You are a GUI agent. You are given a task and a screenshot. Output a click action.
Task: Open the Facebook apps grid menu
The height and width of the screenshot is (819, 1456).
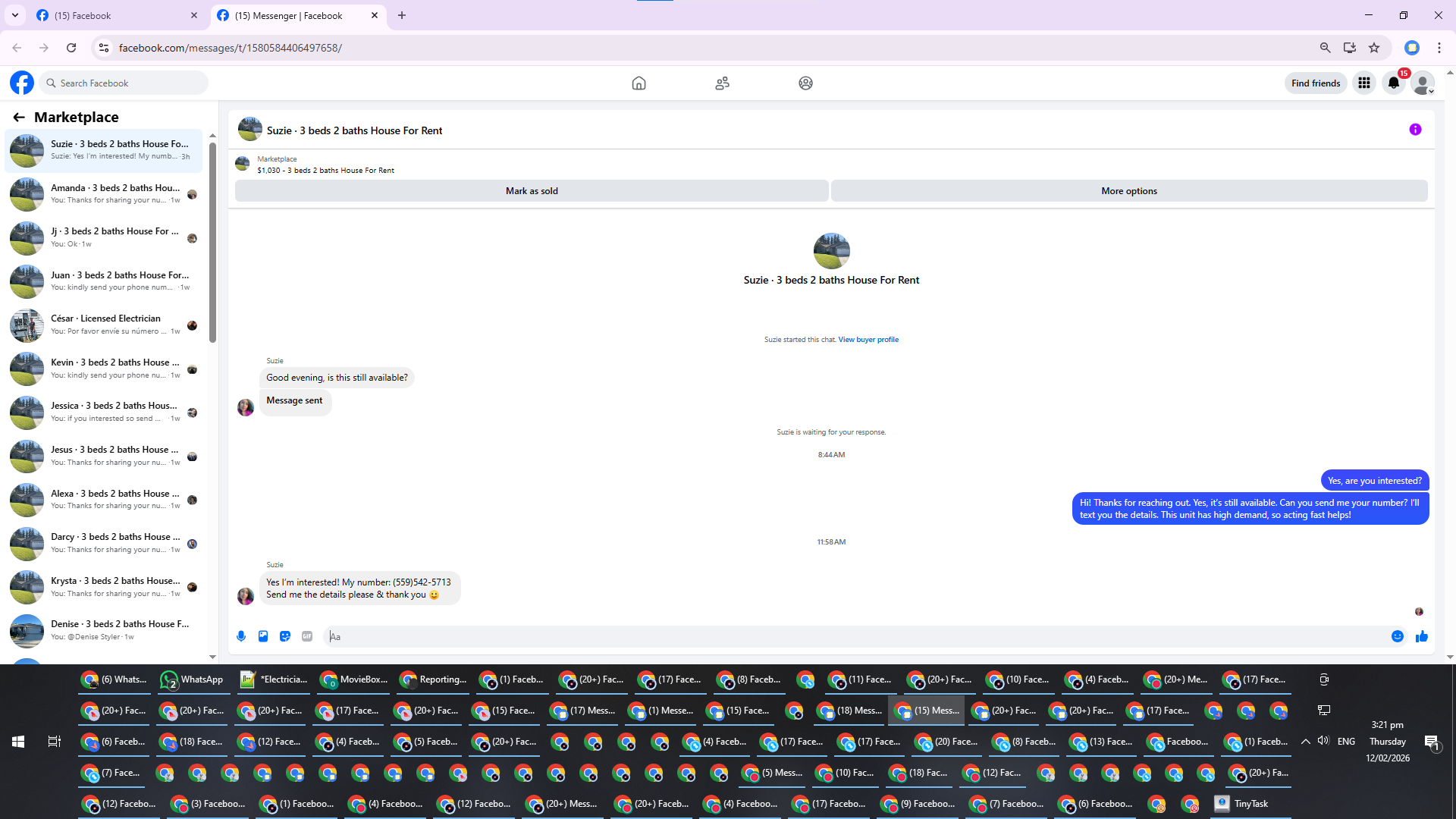tap(1364, 83)
